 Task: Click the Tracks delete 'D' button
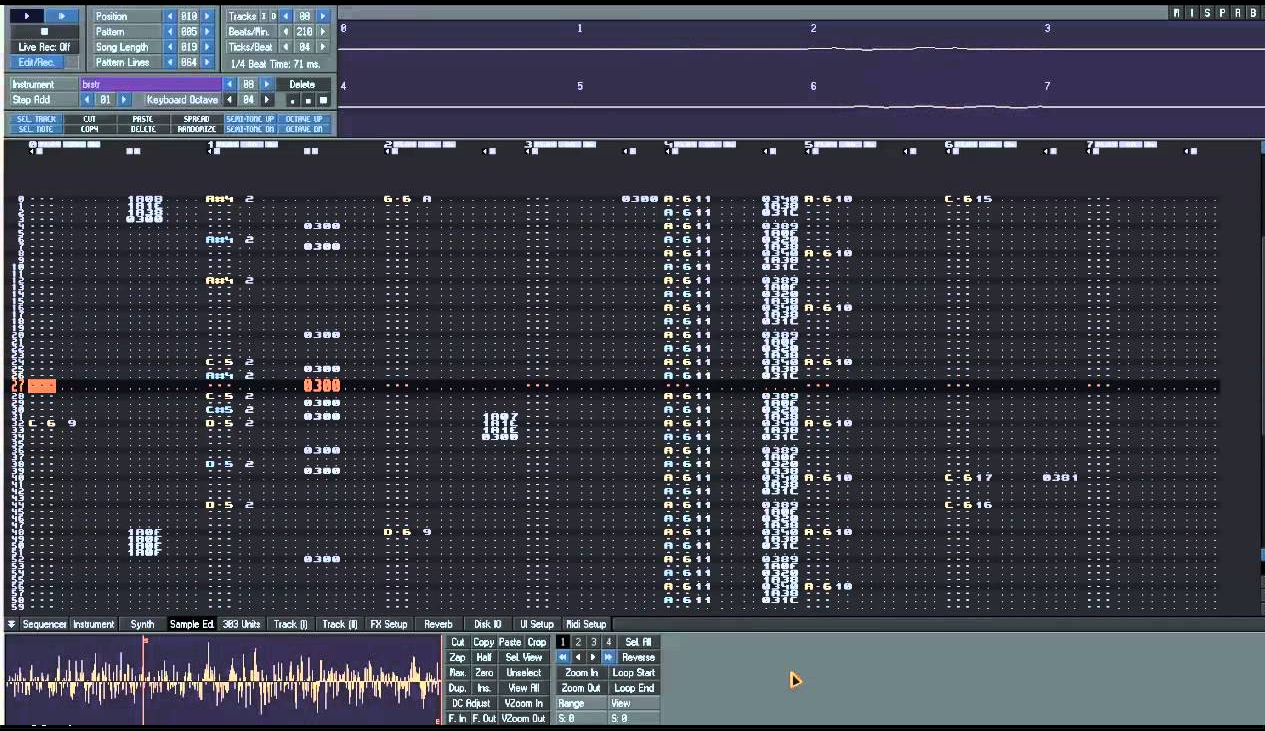[x=273, y=16]
